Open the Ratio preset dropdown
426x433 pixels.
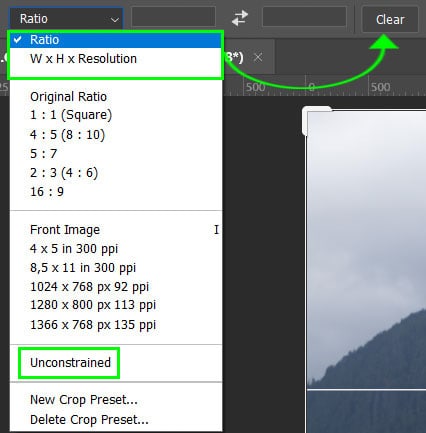67,18
